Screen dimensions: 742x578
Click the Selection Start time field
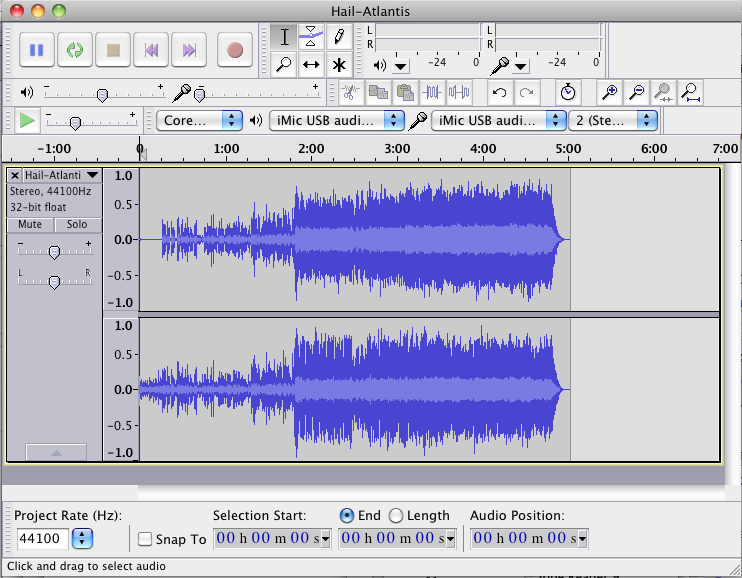point(267,538)
